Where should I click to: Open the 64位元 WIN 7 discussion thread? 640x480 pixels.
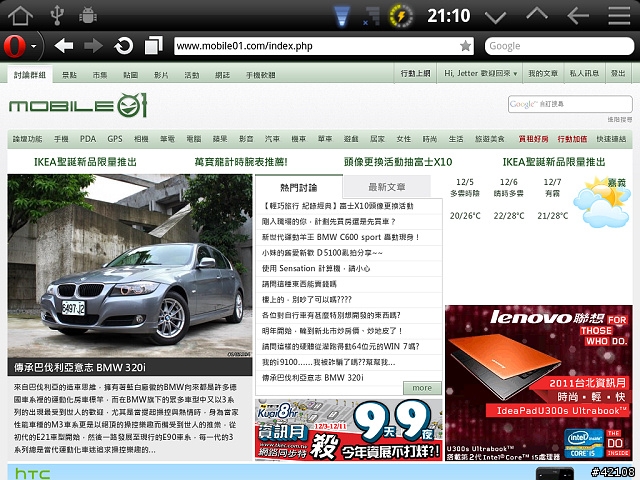(x=340, y=347)
